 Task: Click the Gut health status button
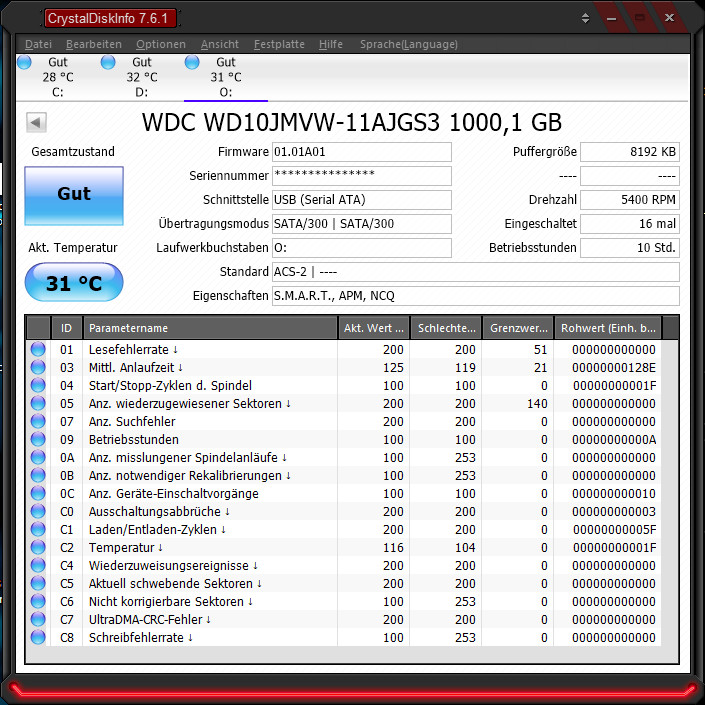point(74,196)
